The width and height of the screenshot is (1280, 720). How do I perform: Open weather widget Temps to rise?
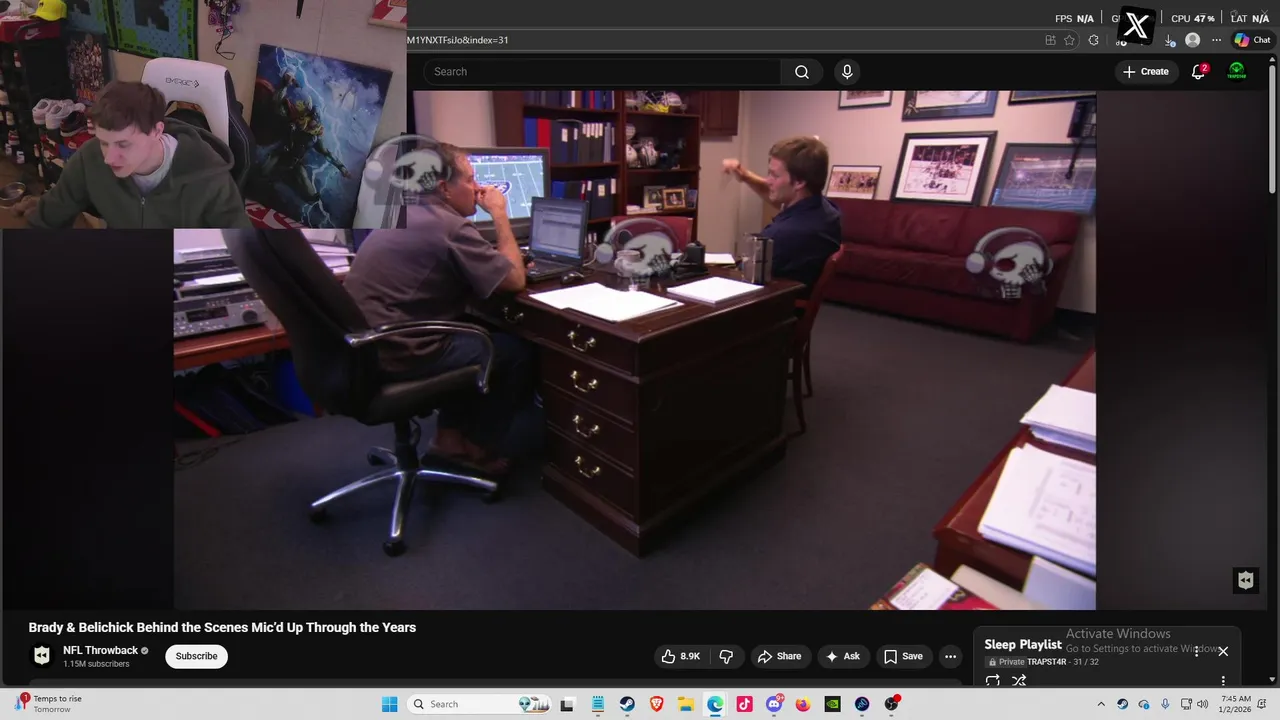click(x=50, y=704)
